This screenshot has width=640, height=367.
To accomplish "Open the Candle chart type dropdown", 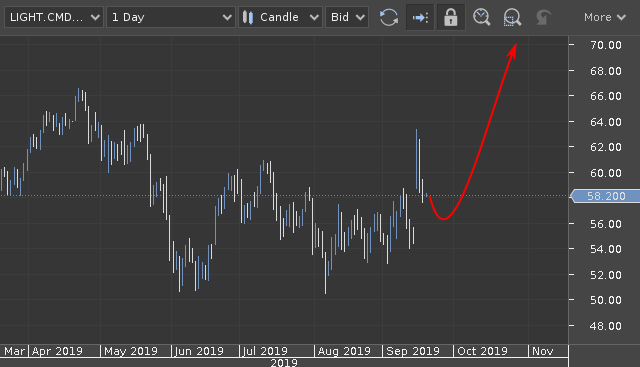I will [x=280, y=17].
